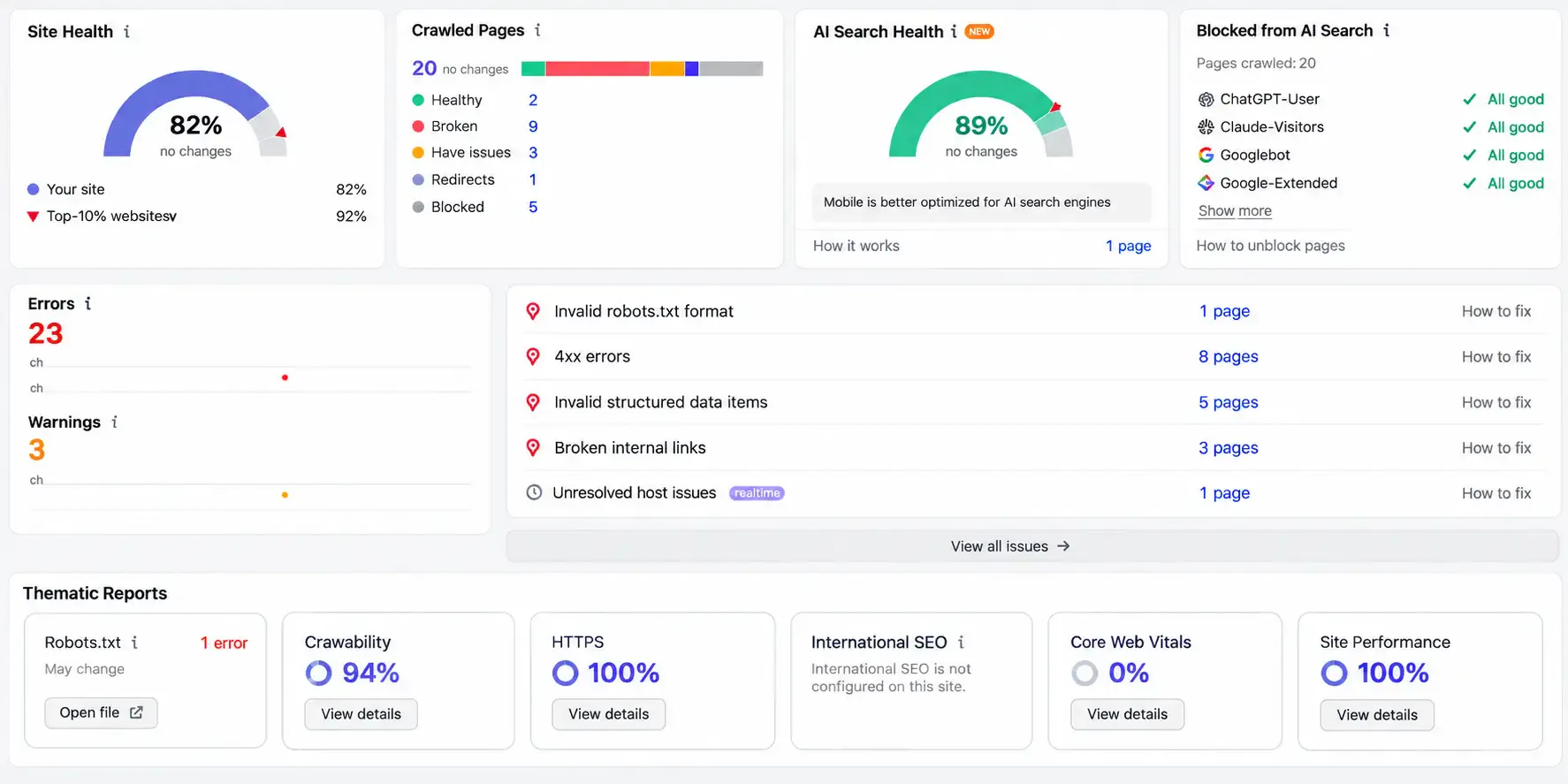
Task: Select the Broken pages count 9
Action: (533, 126)
